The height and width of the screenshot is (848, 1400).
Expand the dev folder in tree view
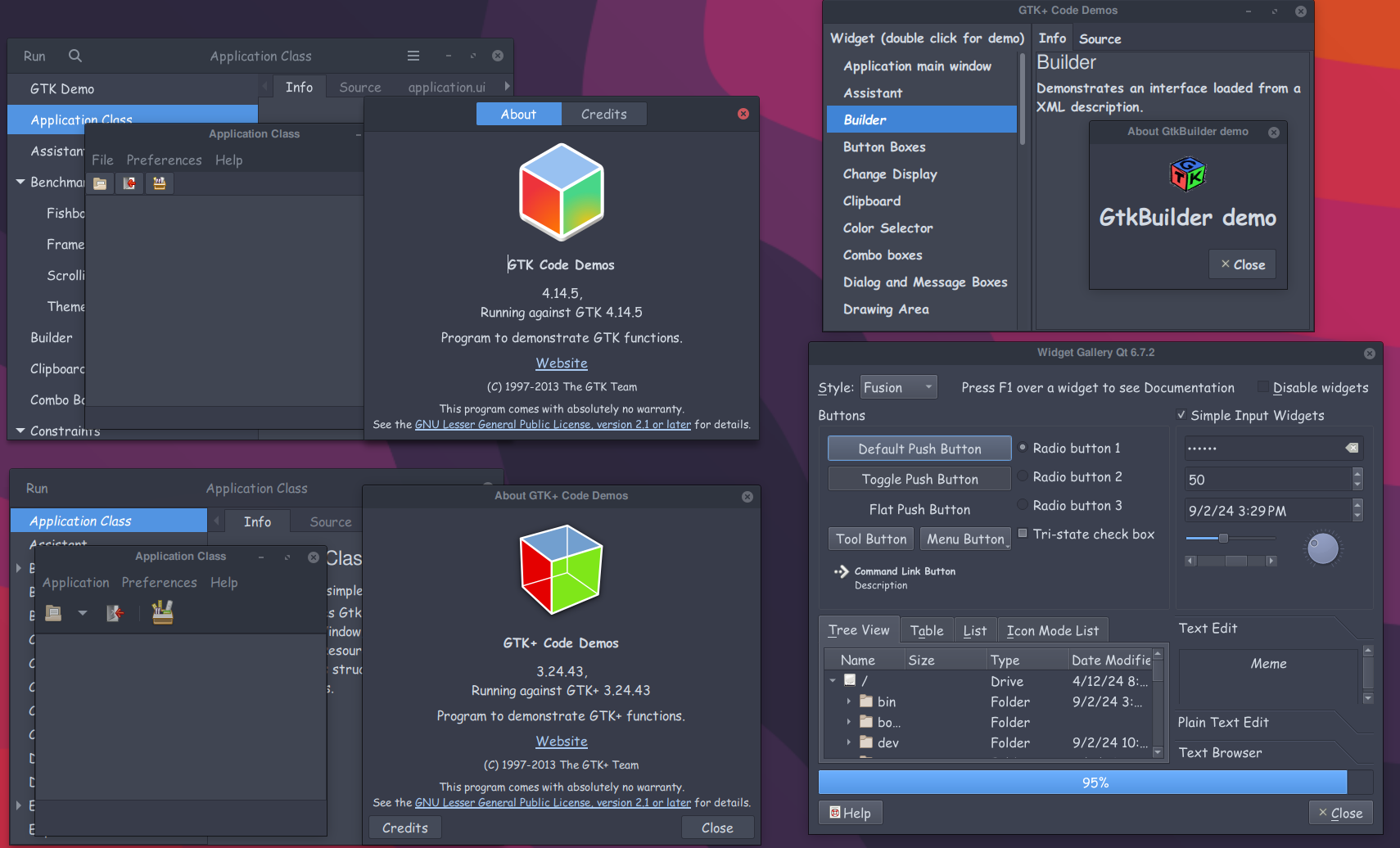coord(849,742)
